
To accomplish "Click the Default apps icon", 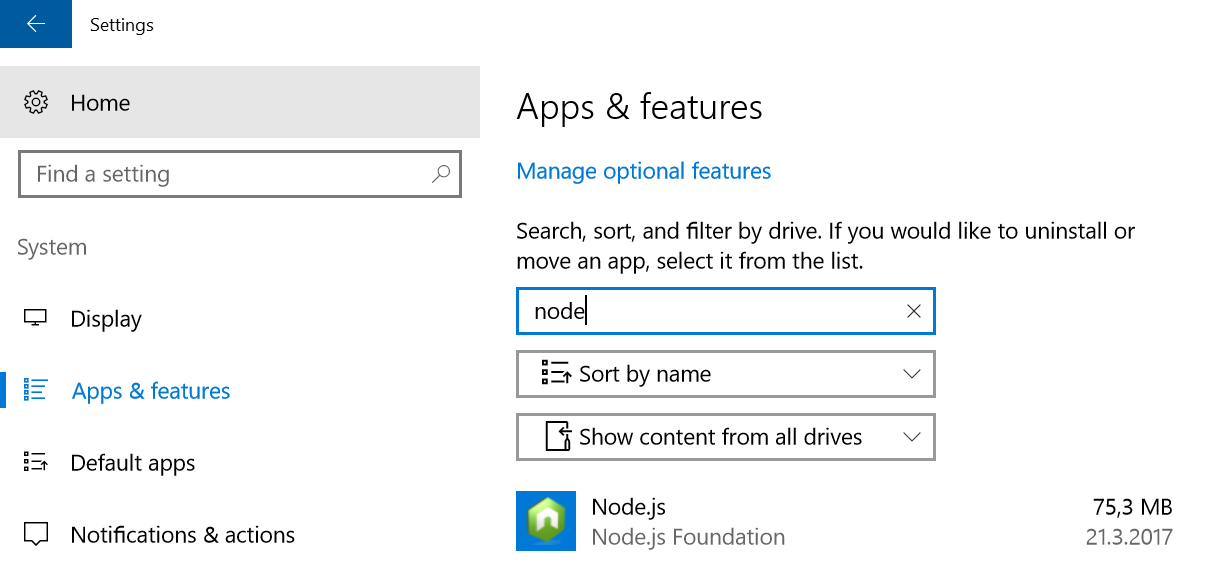I will coord(36,462).
